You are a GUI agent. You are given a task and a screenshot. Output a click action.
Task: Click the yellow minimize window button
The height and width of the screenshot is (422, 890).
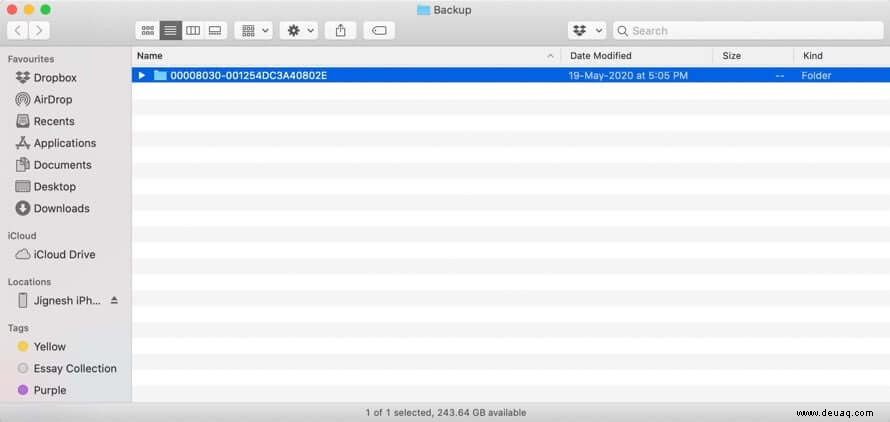28,10
